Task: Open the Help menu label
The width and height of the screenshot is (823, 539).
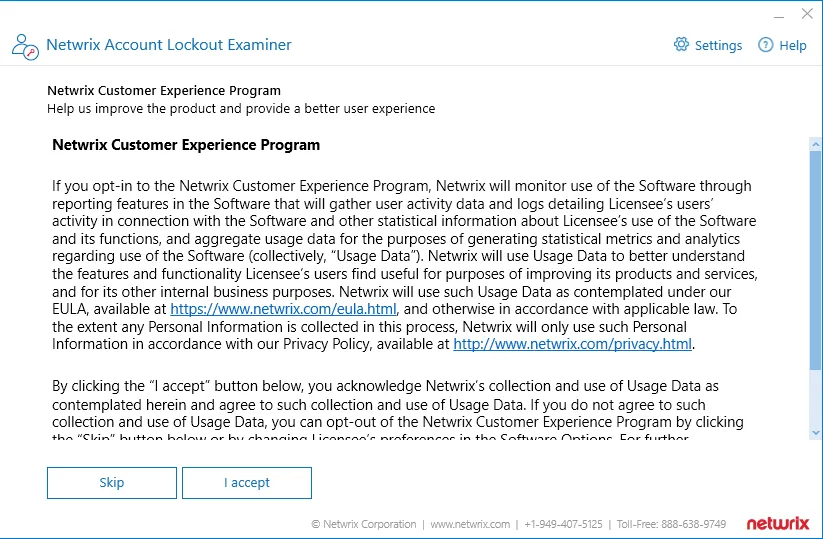Action: click(x=793, y=46)
